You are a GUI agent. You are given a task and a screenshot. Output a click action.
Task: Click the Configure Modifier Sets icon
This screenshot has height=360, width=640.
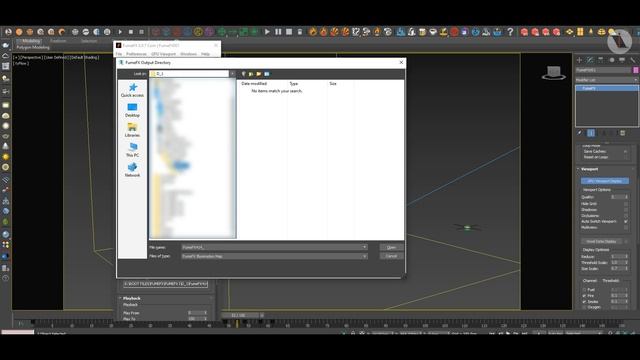tap(622, 133)
